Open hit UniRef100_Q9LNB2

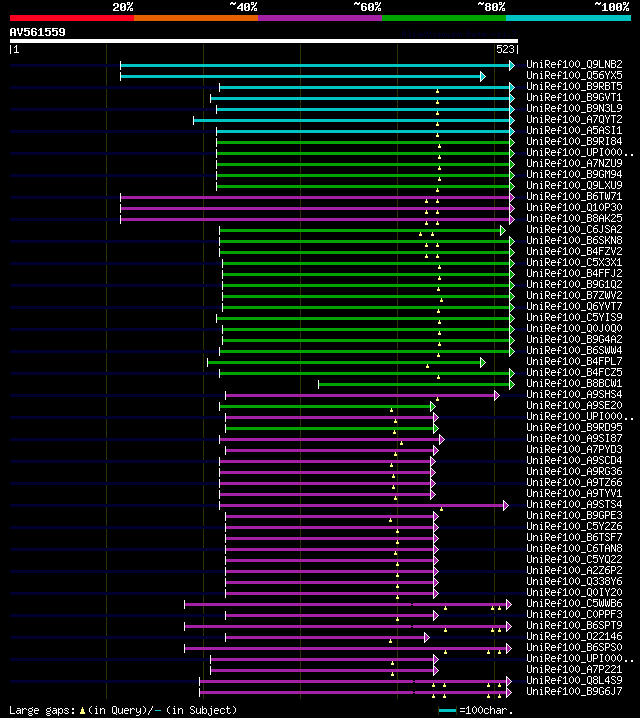coord(574,64)
